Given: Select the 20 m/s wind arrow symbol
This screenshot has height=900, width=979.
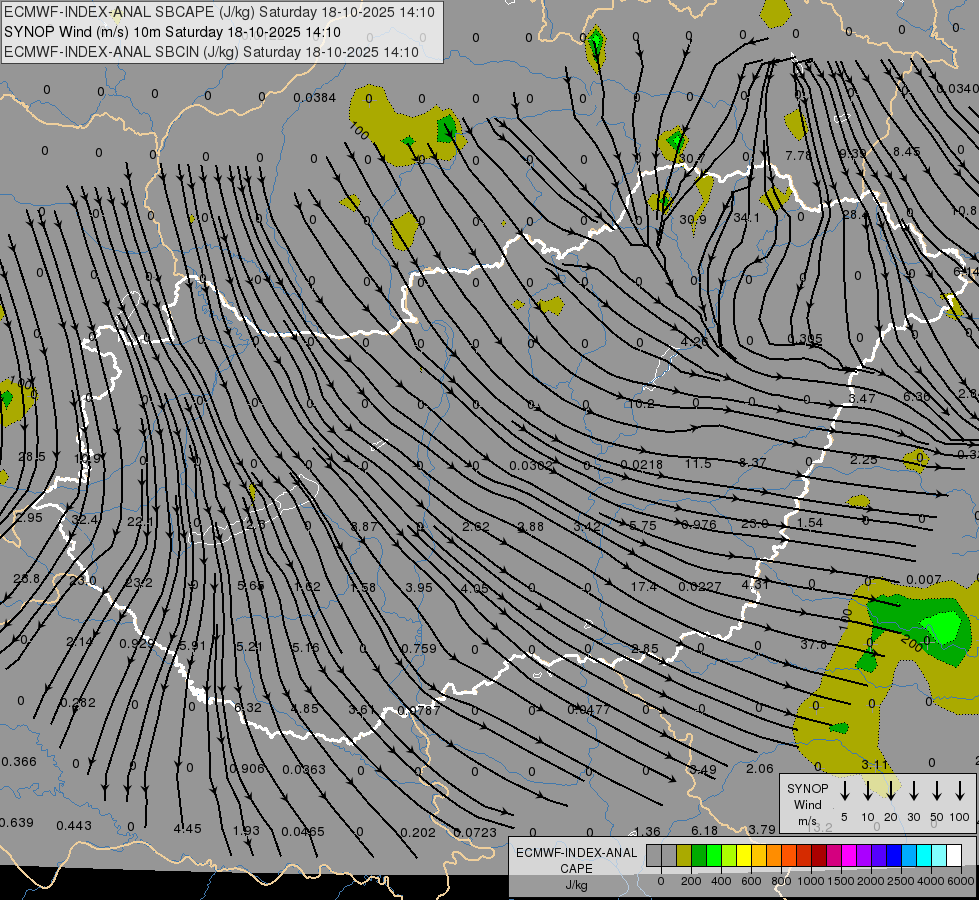Looking at the screenshot, I should click(890, 791).
